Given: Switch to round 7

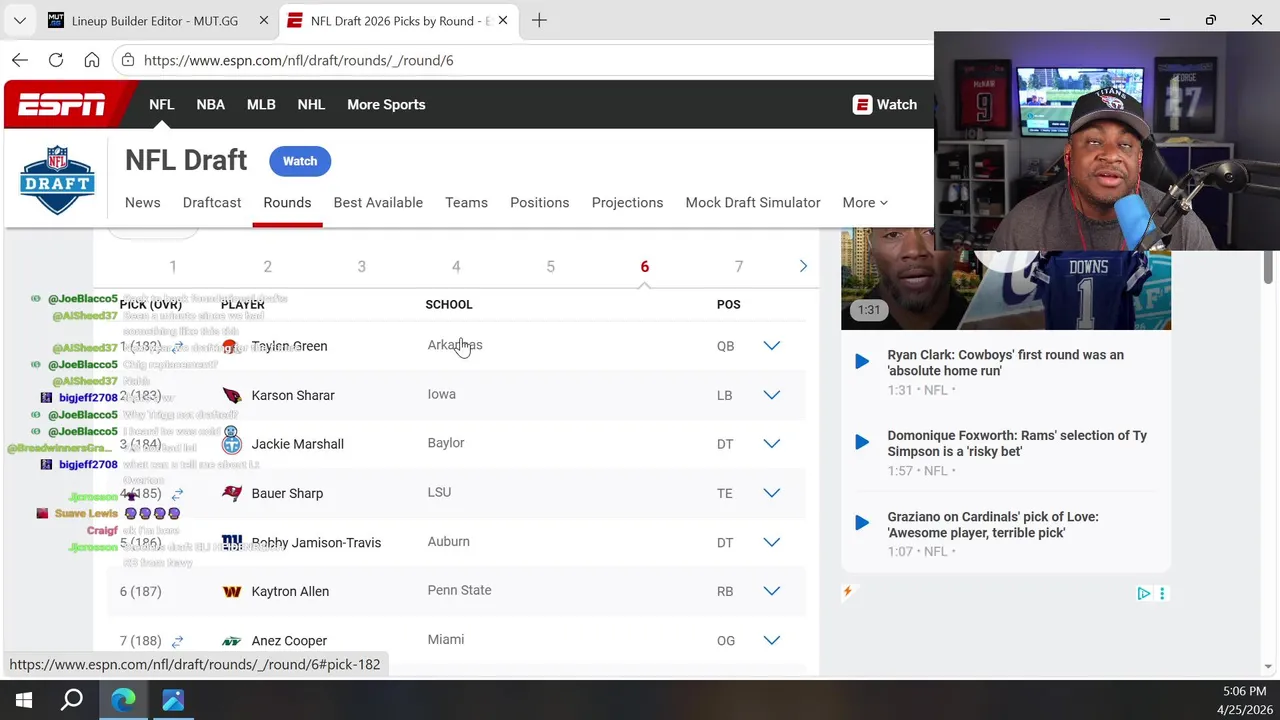Looking at the screenshot, I should click(739, 266).
